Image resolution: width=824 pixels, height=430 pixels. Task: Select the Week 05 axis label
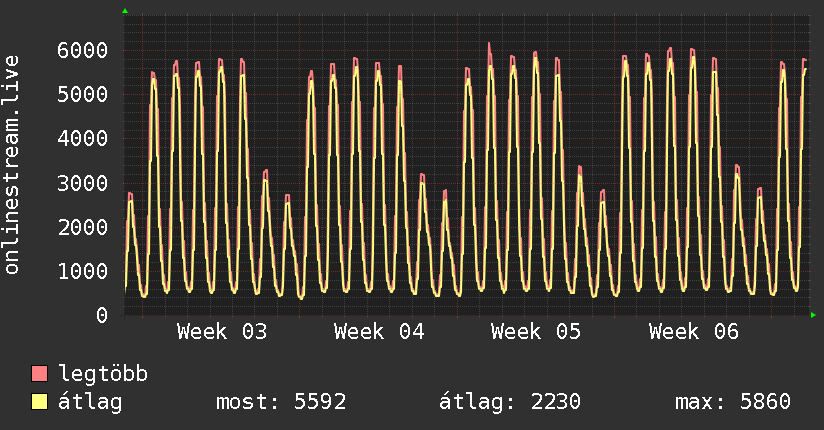536,332
